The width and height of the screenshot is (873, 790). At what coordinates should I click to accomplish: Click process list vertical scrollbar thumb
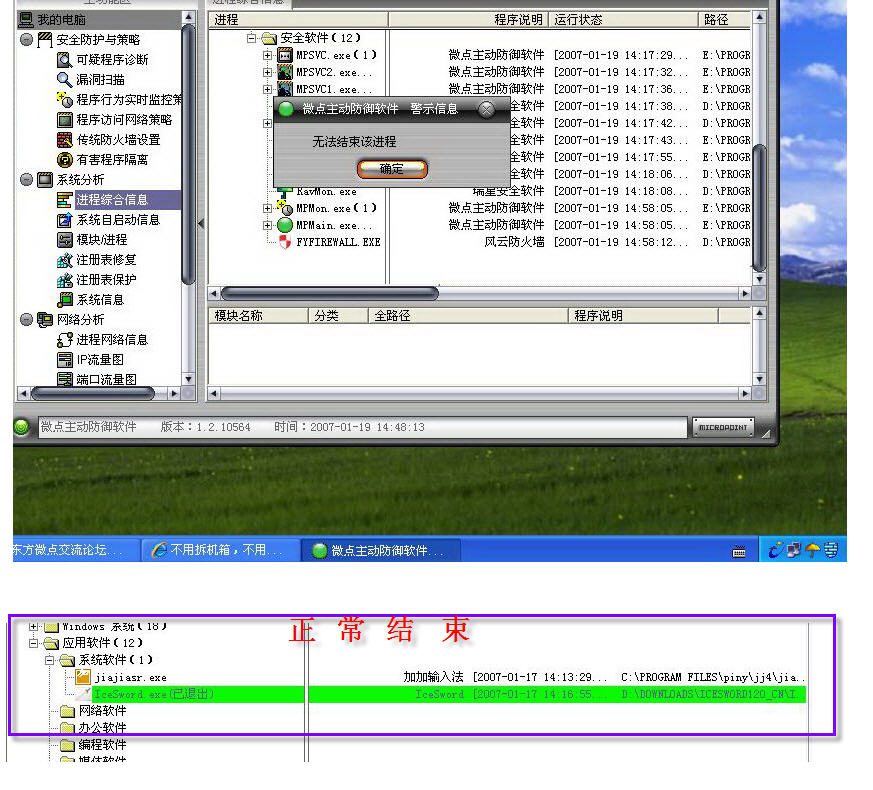click(x=759, y=207)
